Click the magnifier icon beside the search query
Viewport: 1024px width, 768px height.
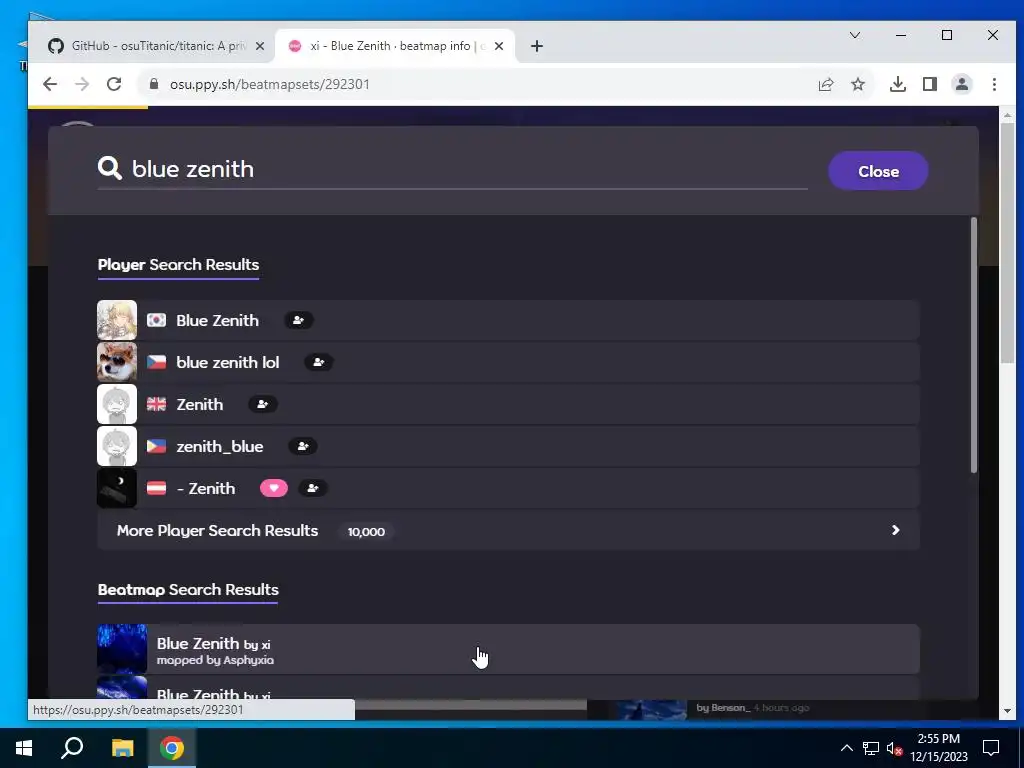click(110, 168)
